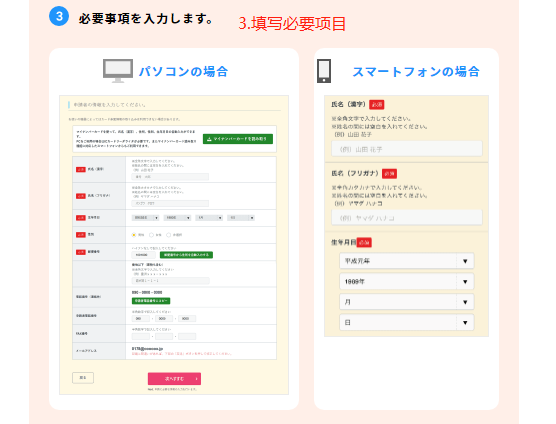This screenshot has height=424, width=556.
Task: Click the red required badge beside 生年月日 on smartphone
Action: tap(364, 242)
